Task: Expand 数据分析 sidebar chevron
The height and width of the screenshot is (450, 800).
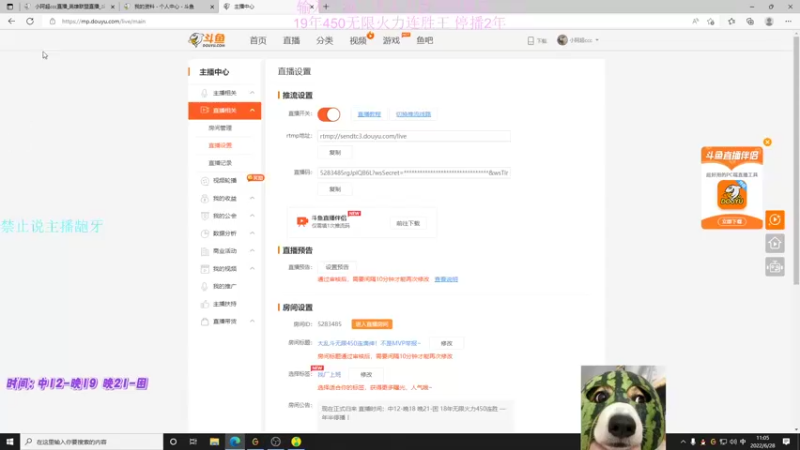Action: click(252, 233)
